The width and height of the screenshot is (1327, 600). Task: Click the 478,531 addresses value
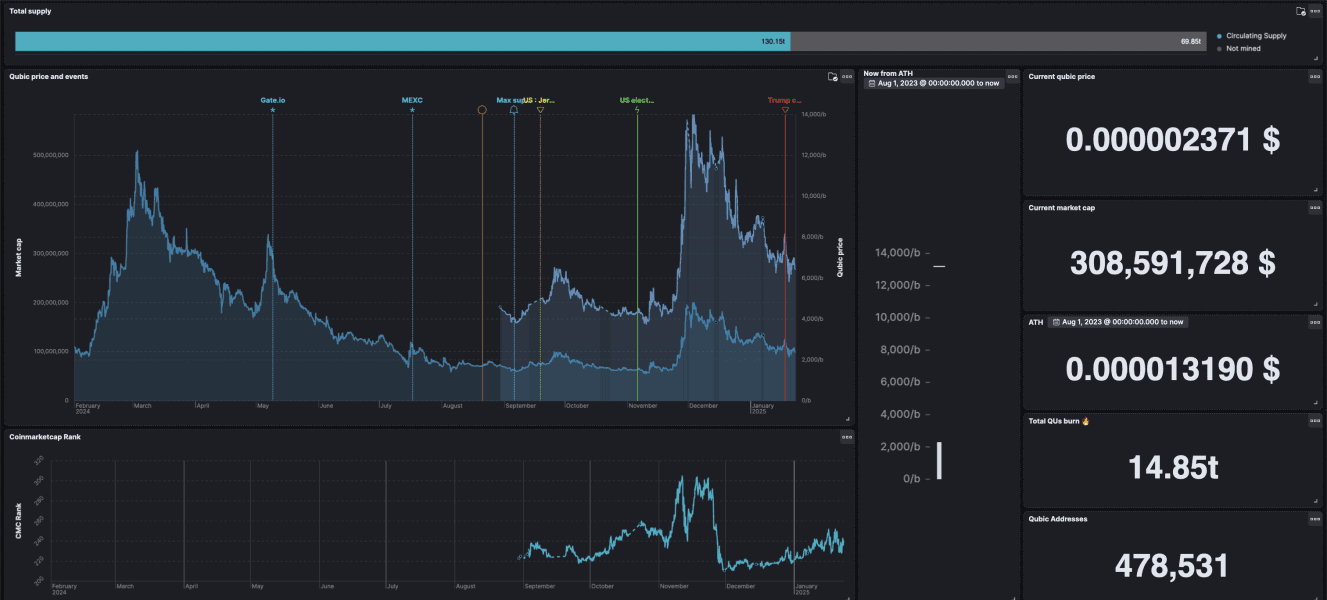click(x=1172, y=566)
